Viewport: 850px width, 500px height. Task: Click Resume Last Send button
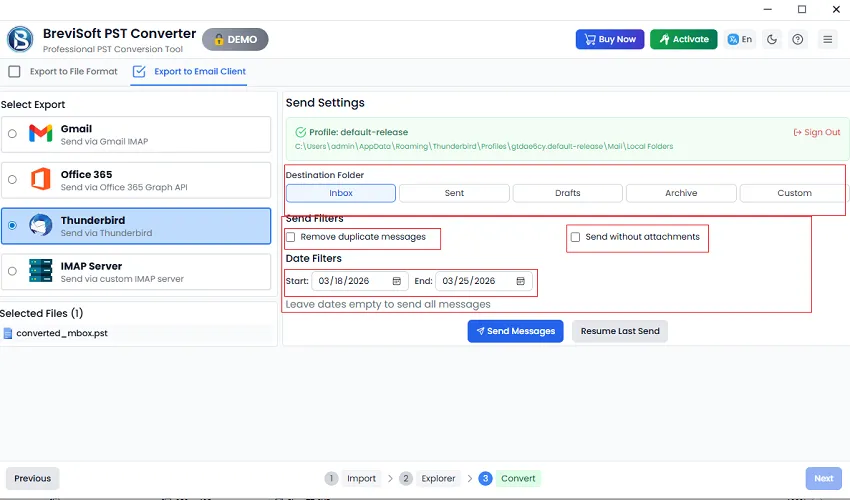pyautogui.click(x=620, y=331)
